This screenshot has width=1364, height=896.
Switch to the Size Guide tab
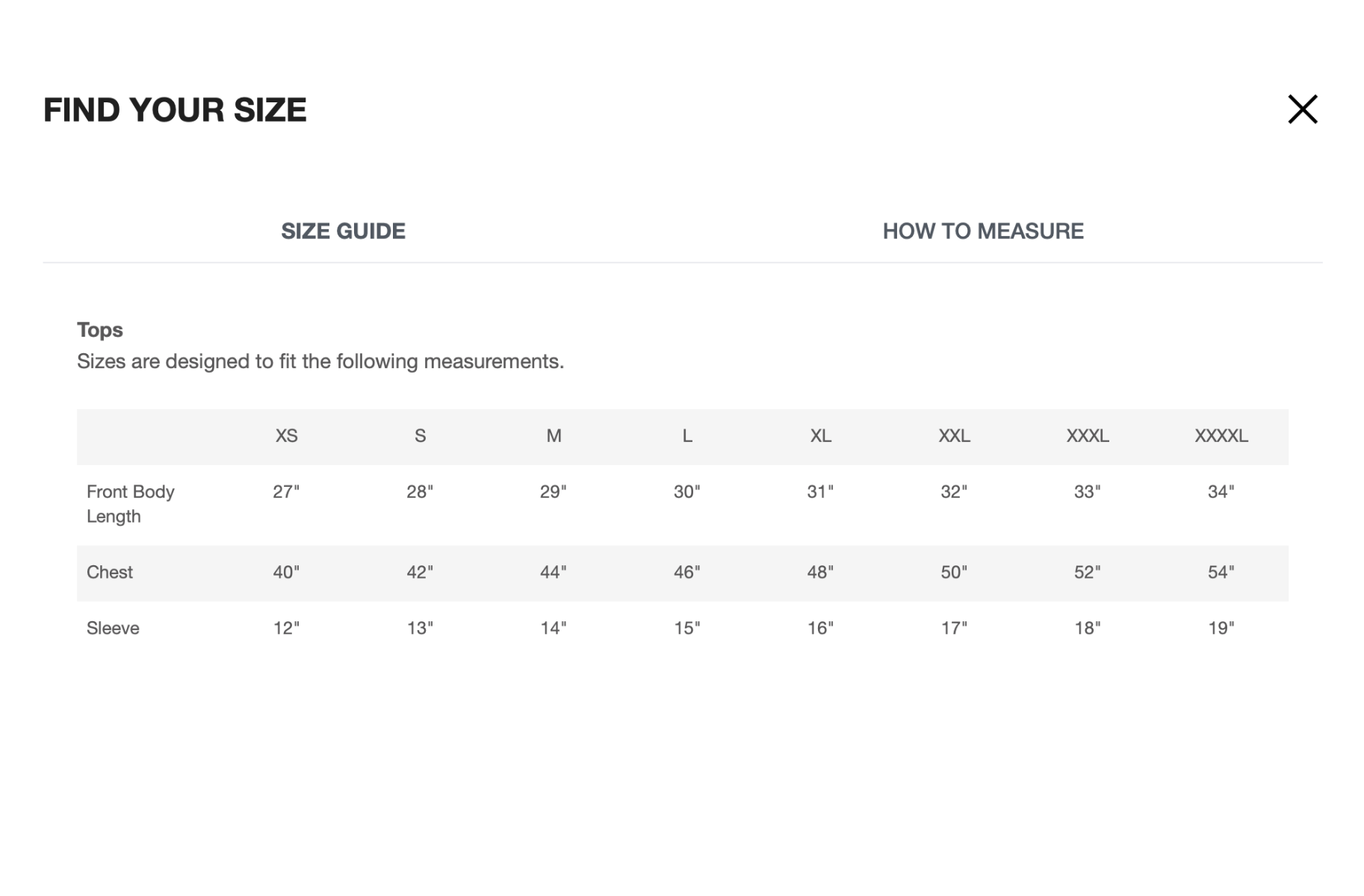(343, 231)
